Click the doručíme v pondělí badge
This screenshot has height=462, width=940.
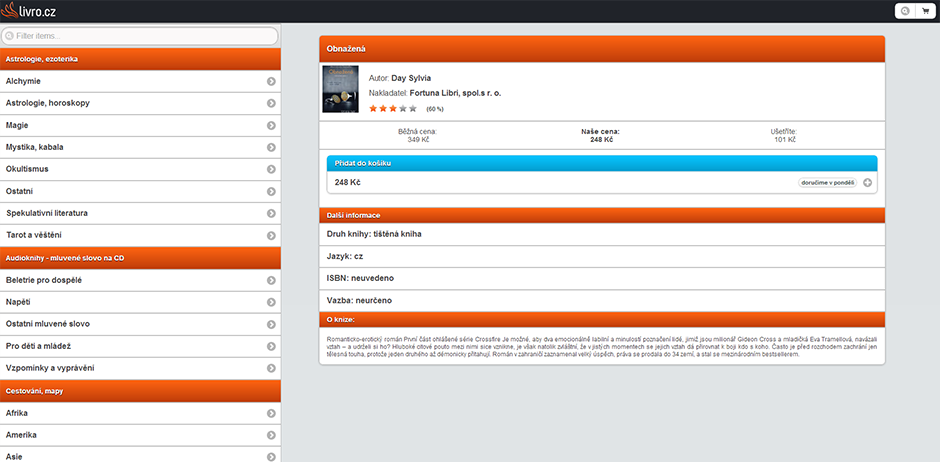(828, 183)
